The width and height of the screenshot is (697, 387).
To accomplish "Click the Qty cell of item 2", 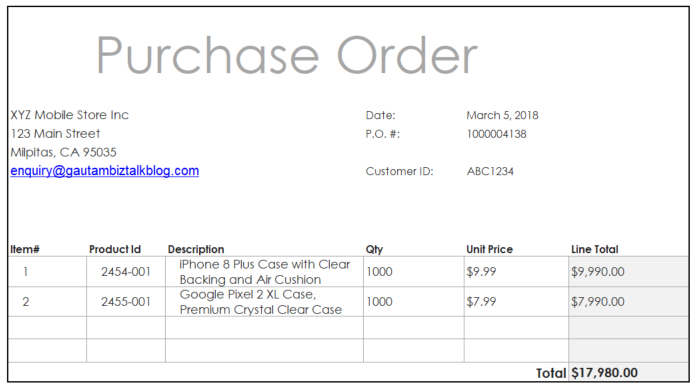I will click(413, 302).
